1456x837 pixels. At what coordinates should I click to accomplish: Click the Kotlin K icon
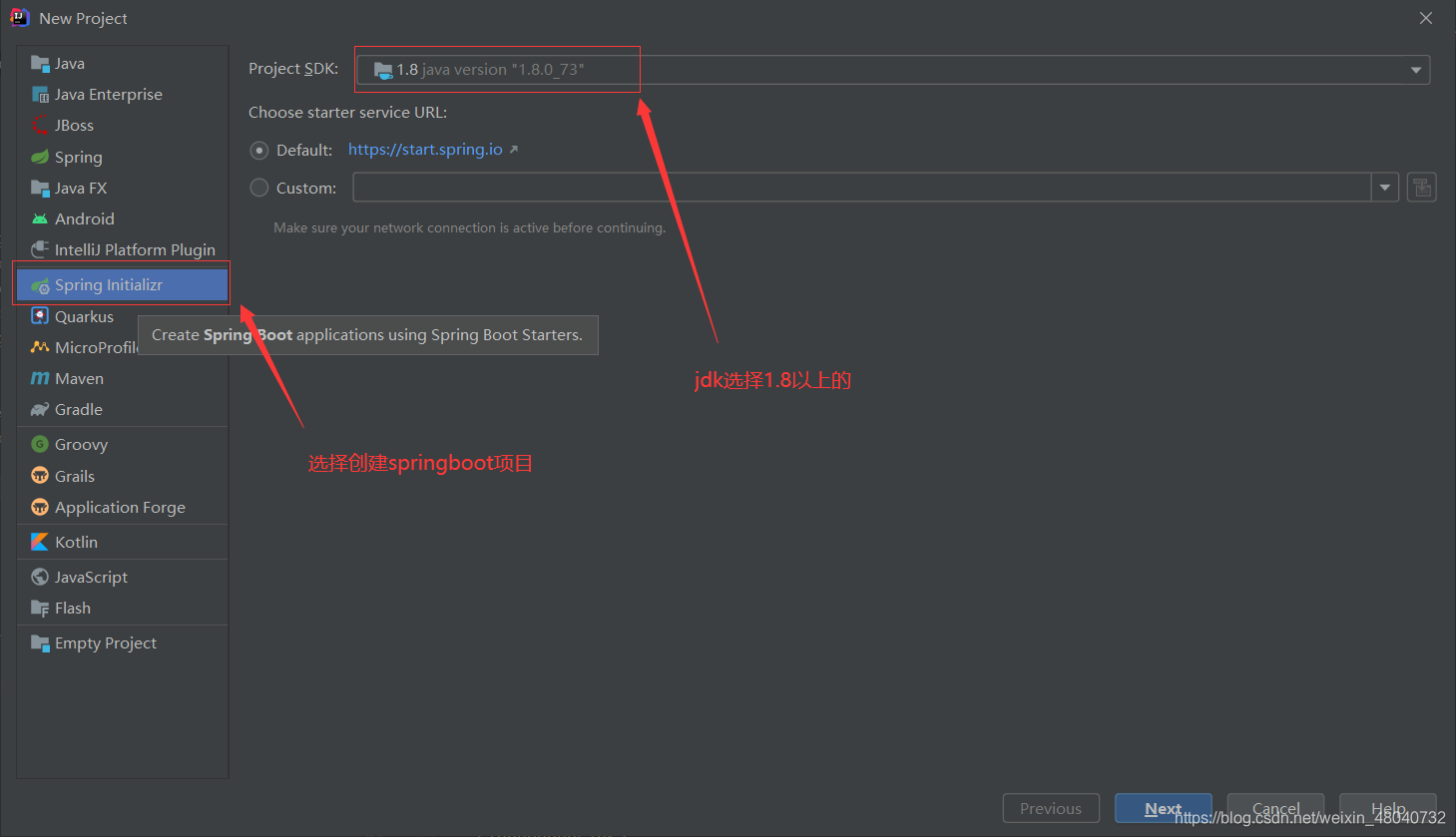(40, 542)
